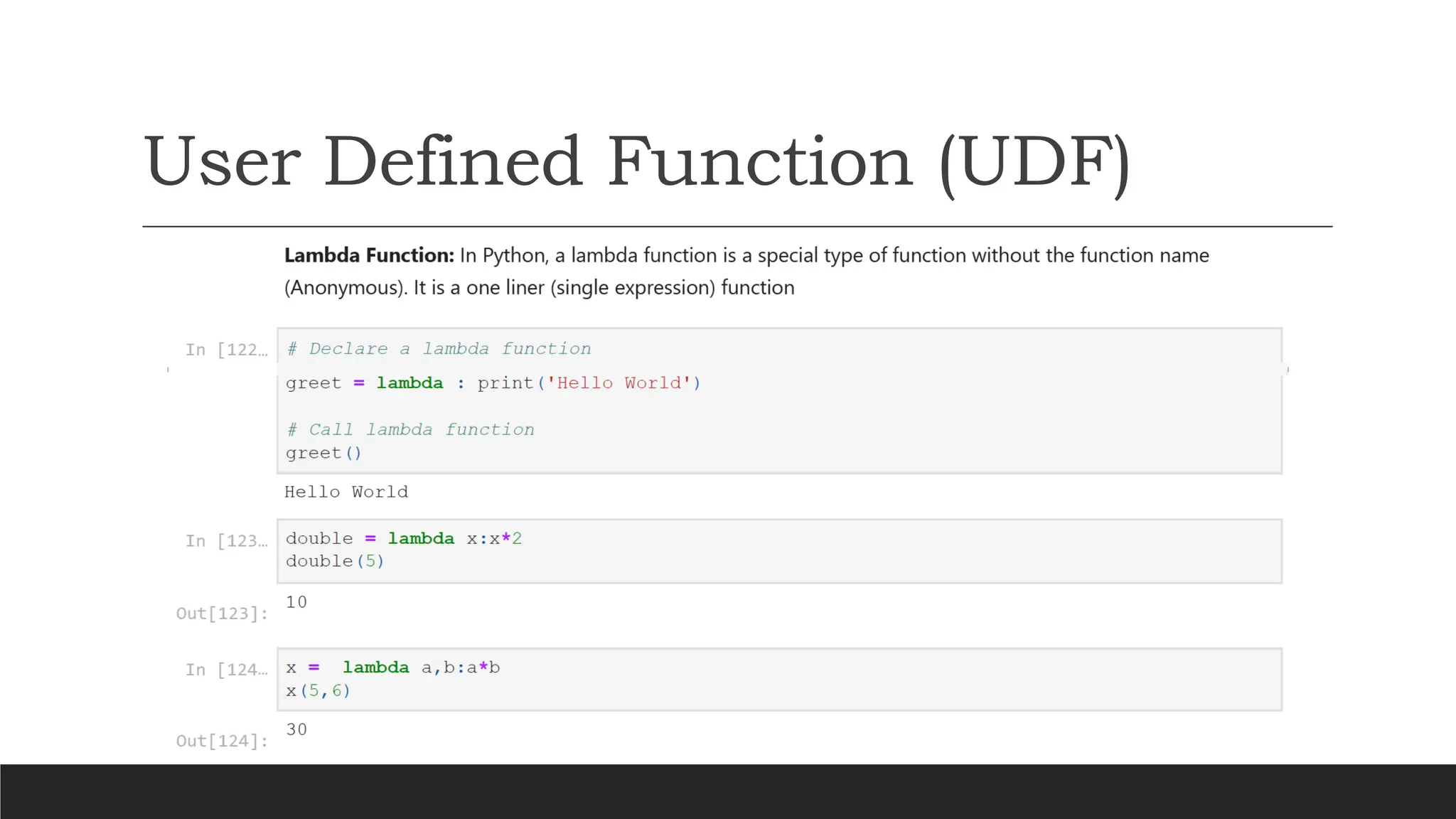Viewport: 1456px width, 819px height.
Task: Click the '(Anonymous). It is a one liner' line
Action: (x=539, y=288)
